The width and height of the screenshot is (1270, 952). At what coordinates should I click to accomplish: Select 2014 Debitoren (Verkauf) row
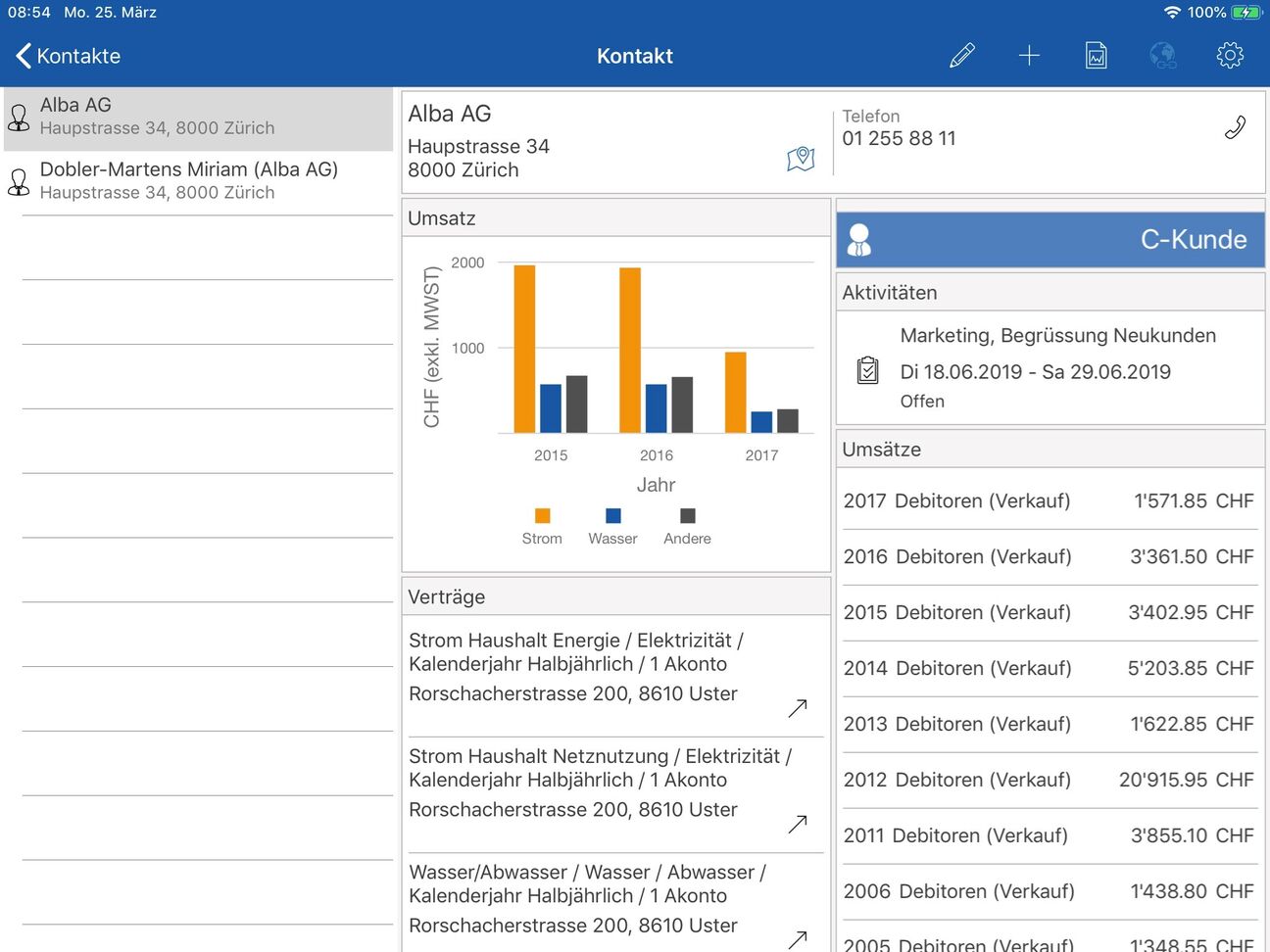click(1049, 669)
